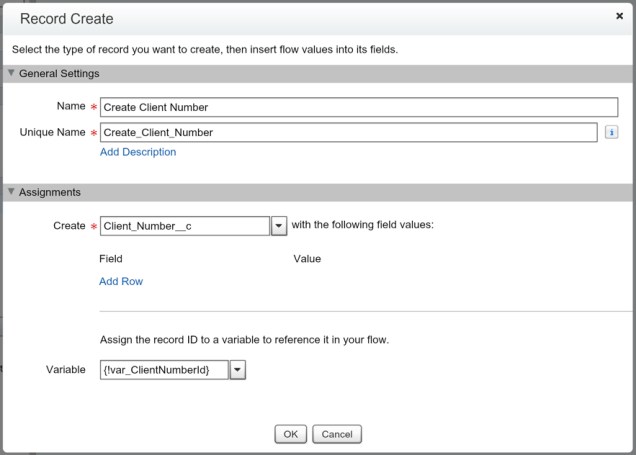Open the Create object dropdown arrow
This screenshot has height=455, width=636.
point(279,226)
